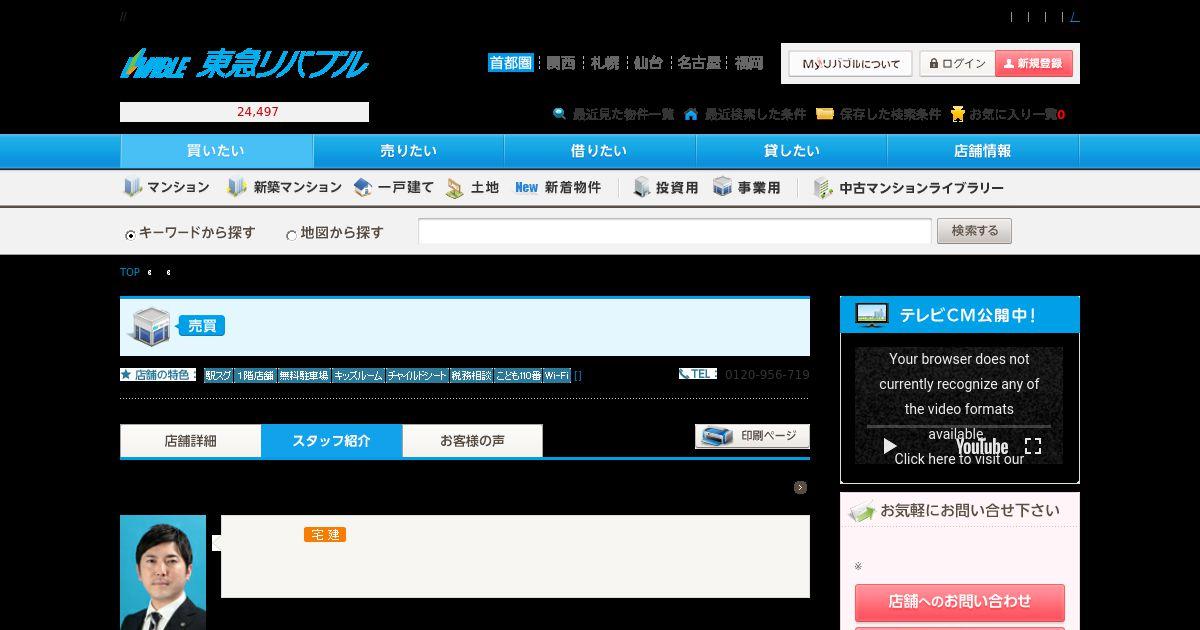Click the 駅スグ feature tag

[x=218, y=376]
